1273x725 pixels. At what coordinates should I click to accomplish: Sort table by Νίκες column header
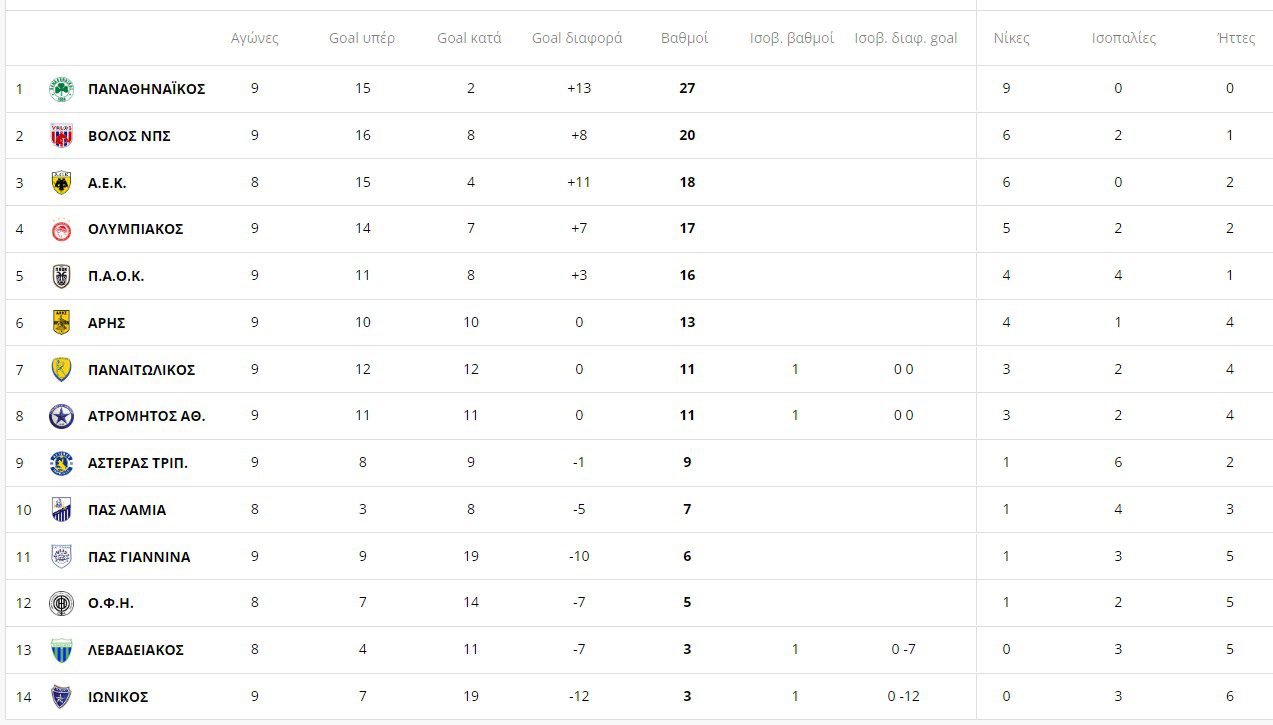1011,38
